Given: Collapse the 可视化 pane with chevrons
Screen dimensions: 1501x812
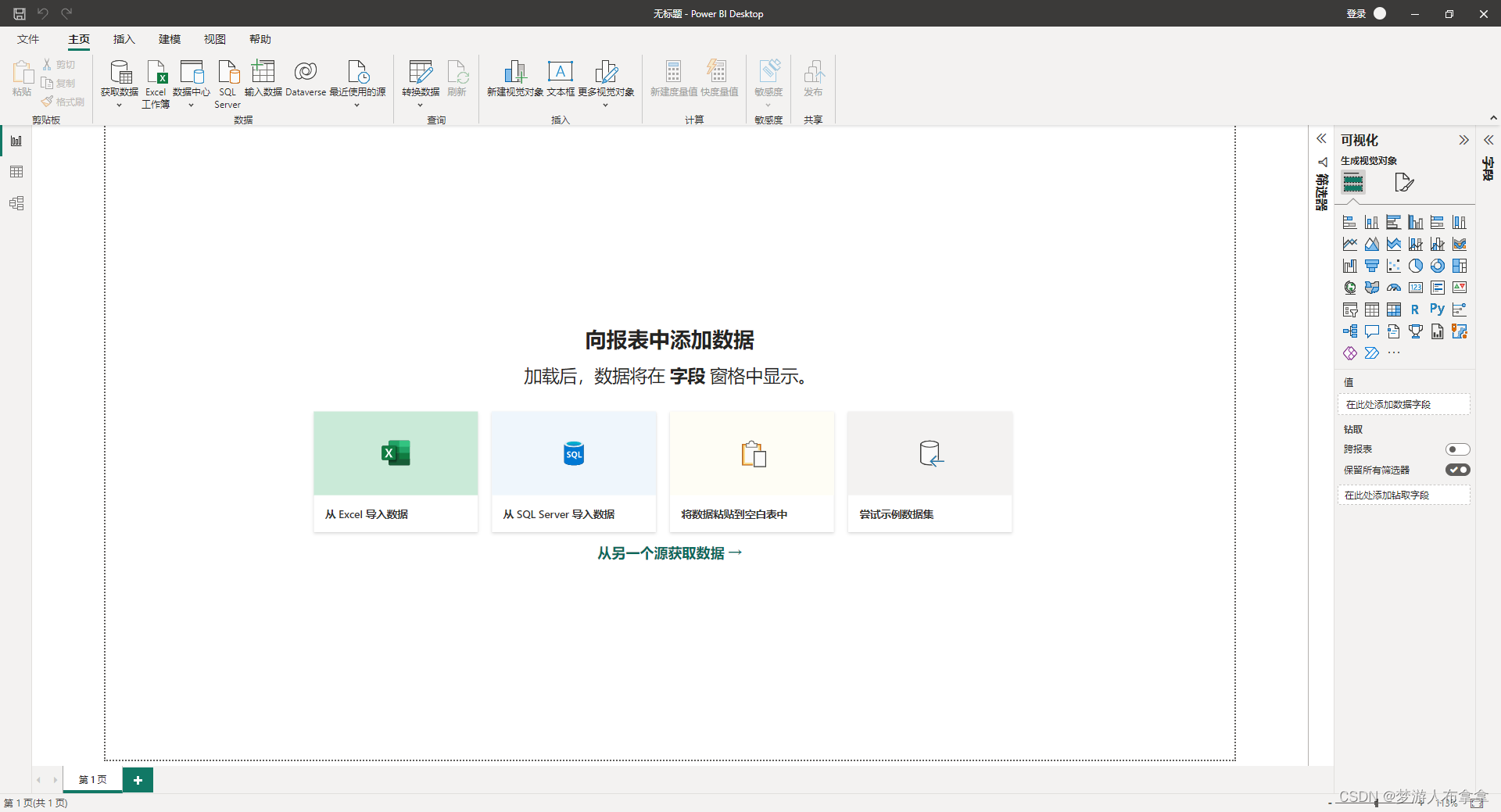Looking at the screenshot, I should 1463,141.
